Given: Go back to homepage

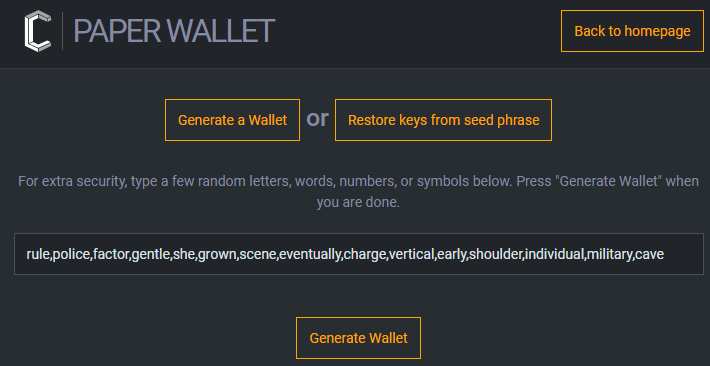Looking at the screenshot, I should pyautogui.click(x=632, y=31).
